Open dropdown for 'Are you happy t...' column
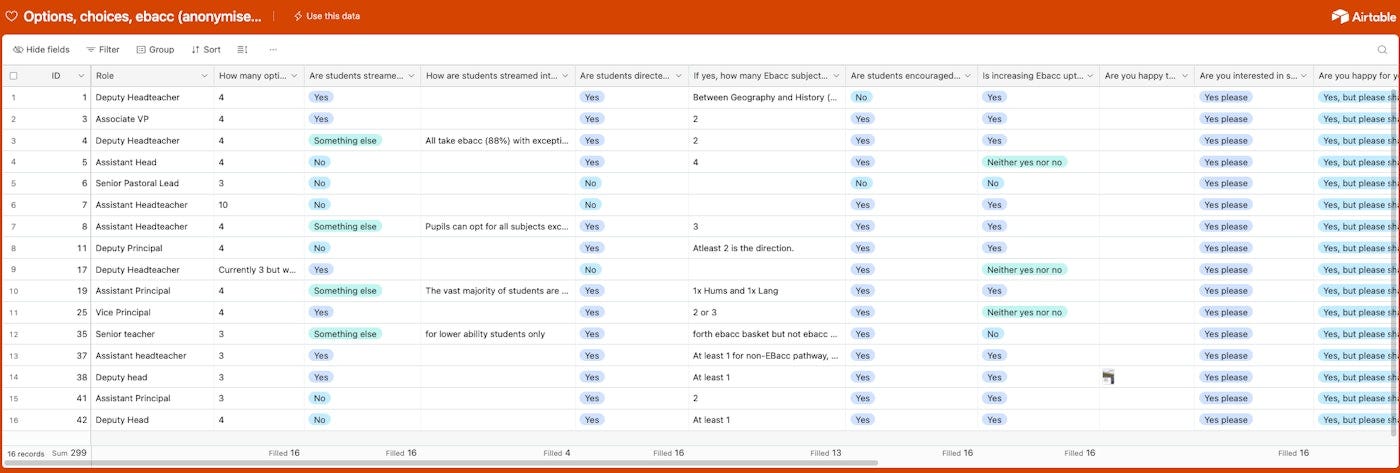Image resolution: width=1400 pixels, height=473 pixels. [1185, 76]
